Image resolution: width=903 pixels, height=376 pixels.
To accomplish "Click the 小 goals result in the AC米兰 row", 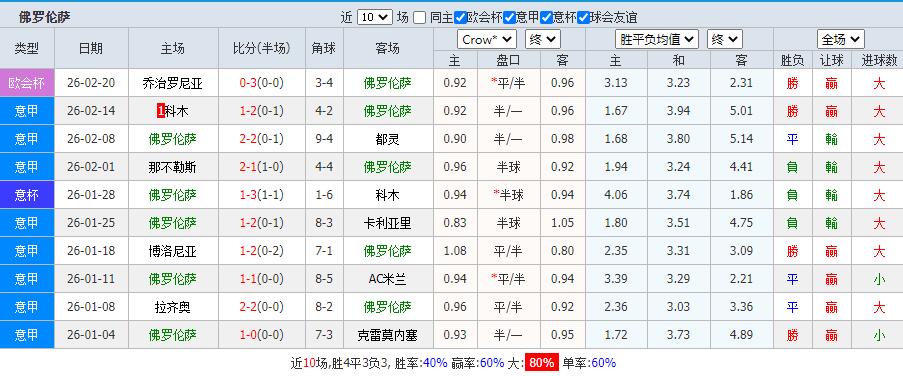I will [x=879, y=279].
